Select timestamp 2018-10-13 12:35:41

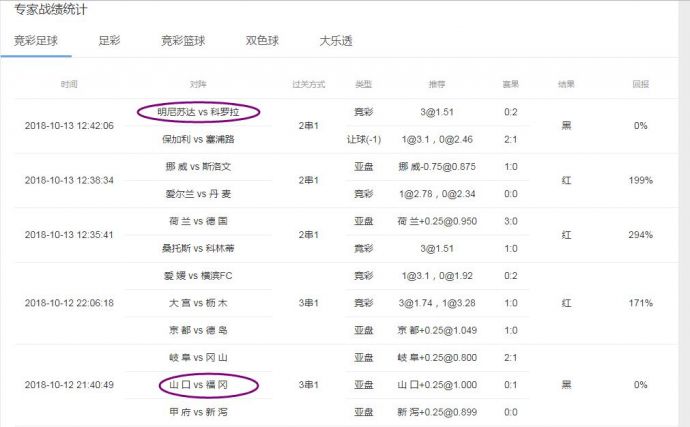pyautogui.click(x=69, y=235)
